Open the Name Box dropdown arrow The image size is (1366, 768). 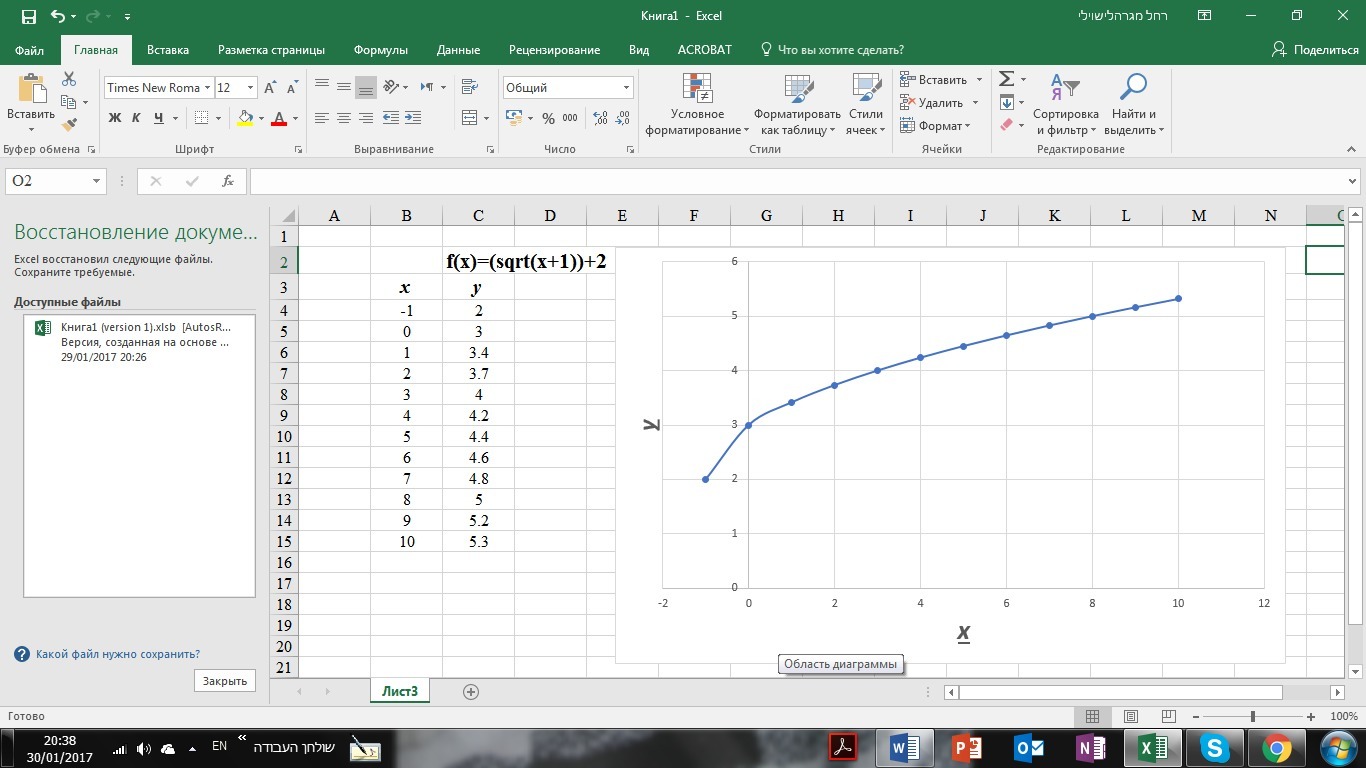(97, 181)
